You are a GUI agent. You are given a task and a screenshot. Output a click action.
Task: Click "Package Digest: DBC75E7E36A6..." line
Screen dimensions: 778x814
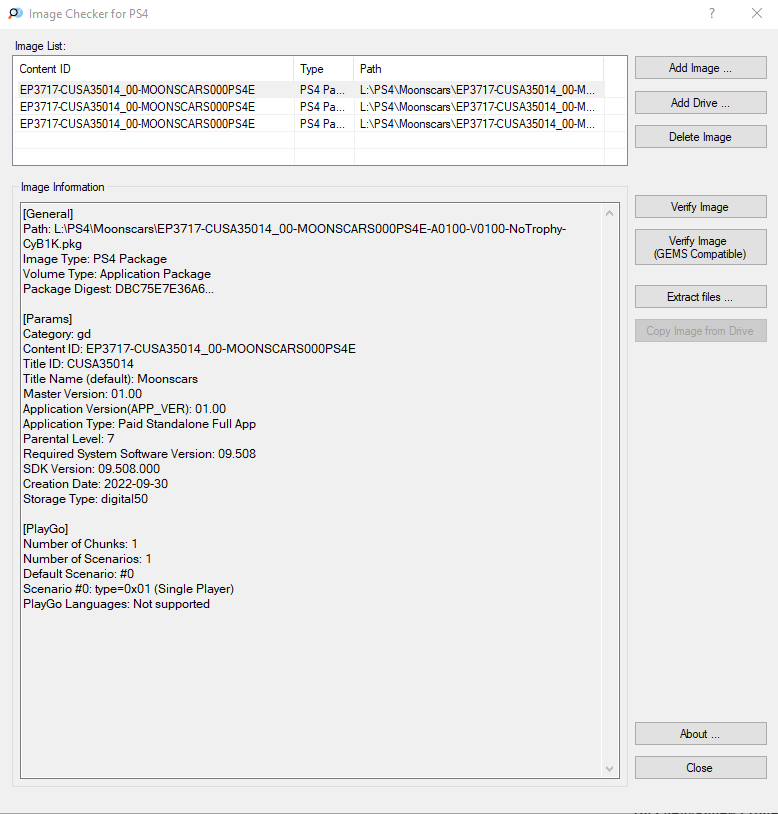(x=118, y=289)
